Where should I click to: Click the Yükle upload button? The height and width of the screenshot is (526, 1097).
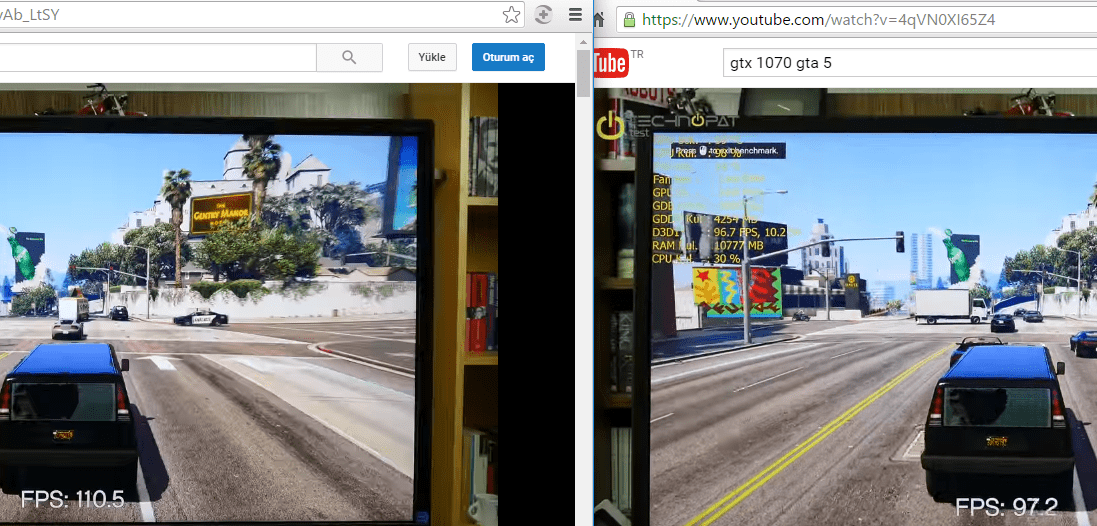(x=432, y=57)
